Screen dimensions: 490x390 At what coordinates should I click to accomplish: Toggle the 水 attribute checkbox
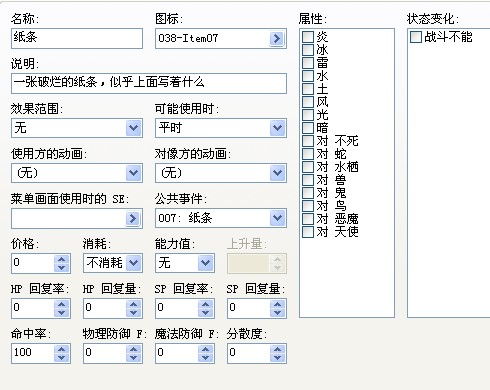click(308, 76)
